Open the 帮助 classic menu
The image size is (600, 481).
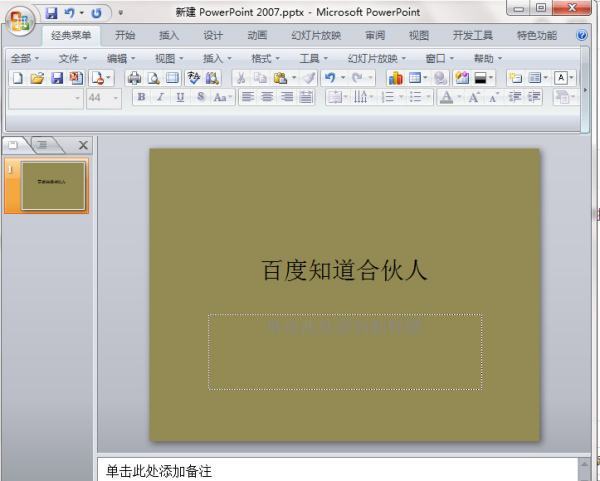tap(488, 59)
